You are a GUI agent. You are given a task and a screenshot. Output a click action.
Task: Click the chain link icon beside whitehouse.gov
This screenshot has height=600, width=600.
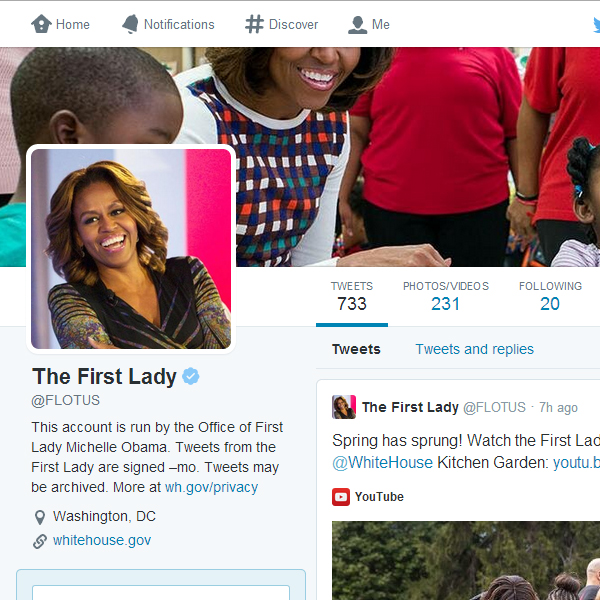point(40,541)
